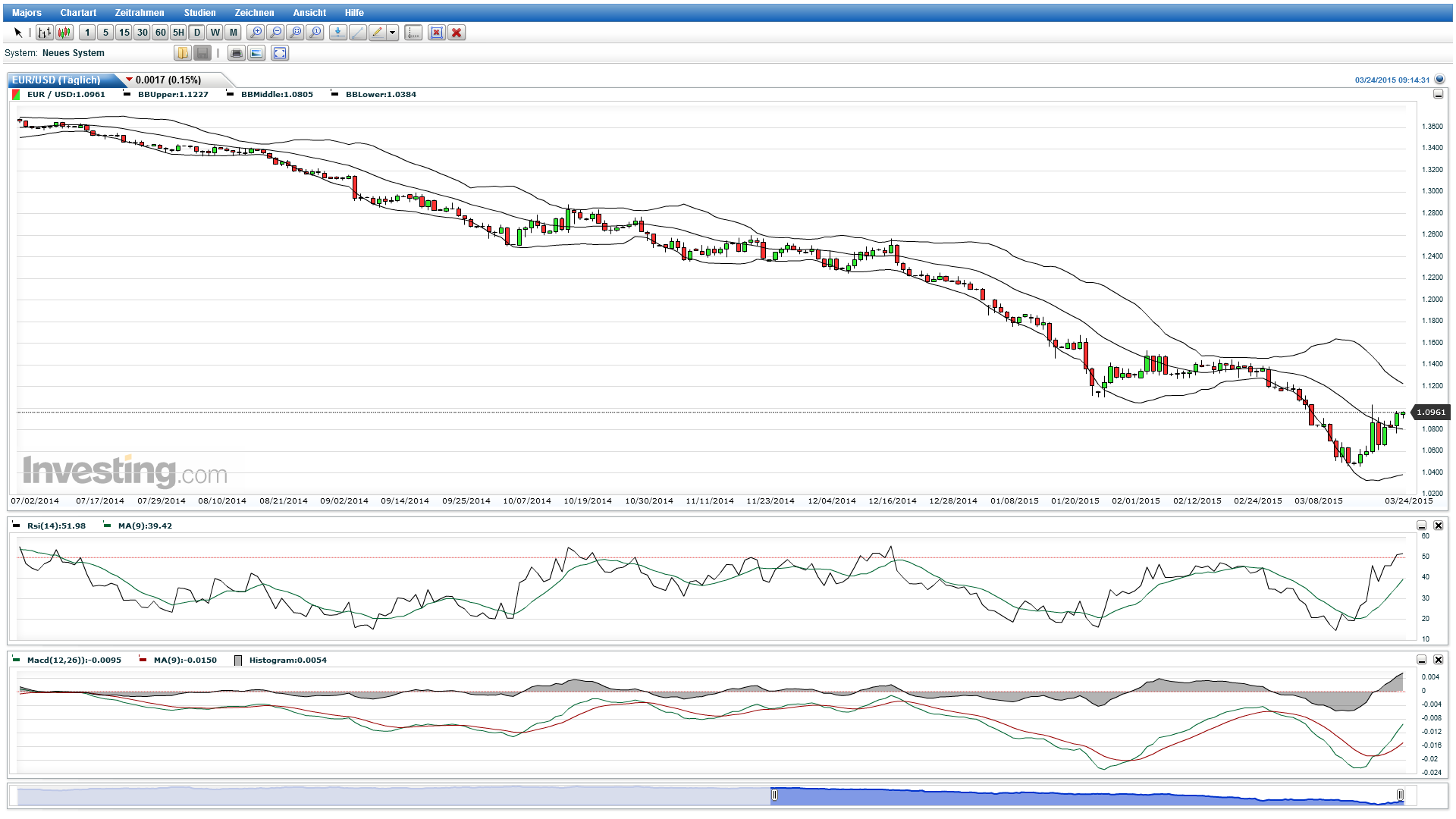Delete all drawings with red X icon
The image size is (1456, 819).
pos(457,33)
